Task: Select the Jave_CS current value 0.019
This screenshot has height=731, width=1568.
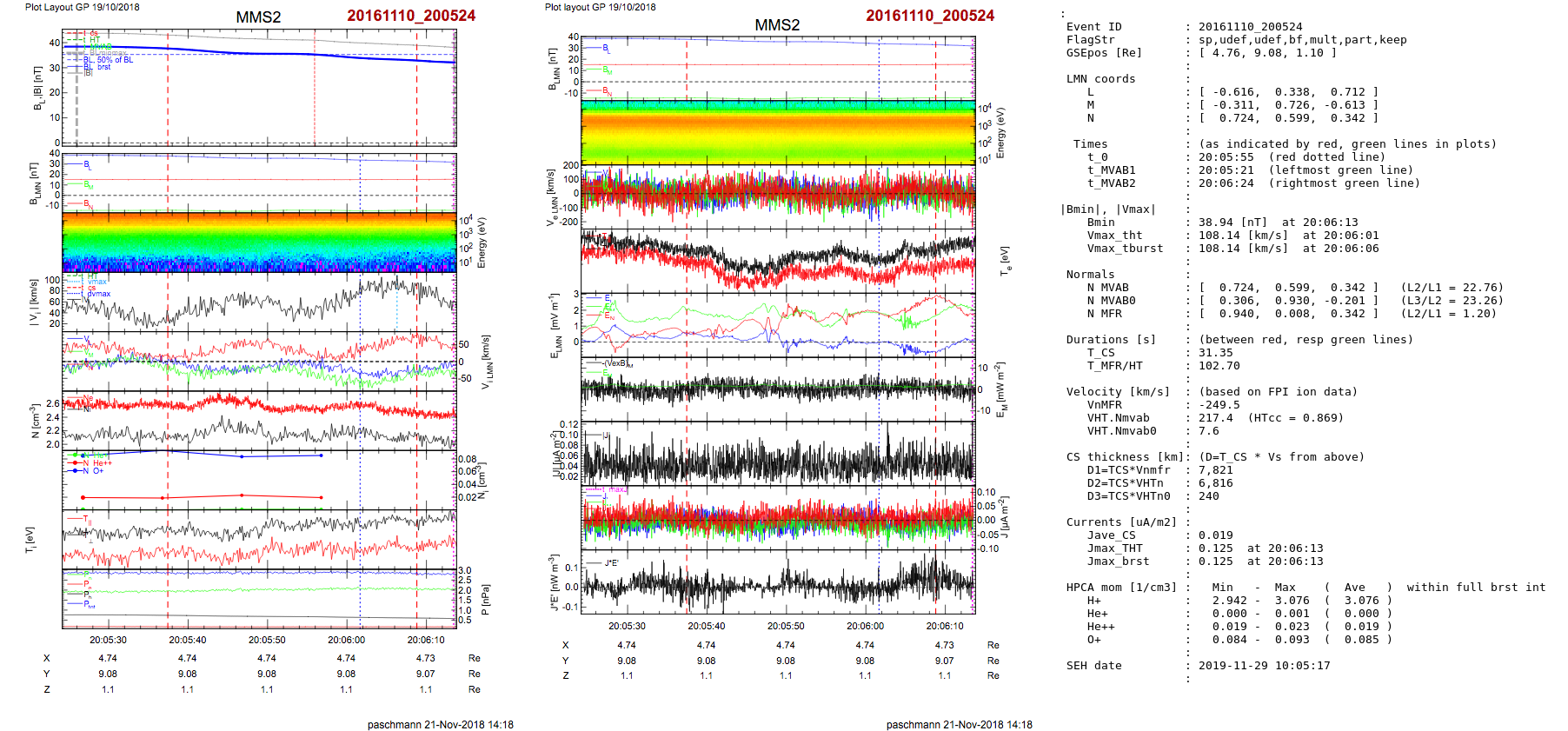Action: click(1215, 535)
